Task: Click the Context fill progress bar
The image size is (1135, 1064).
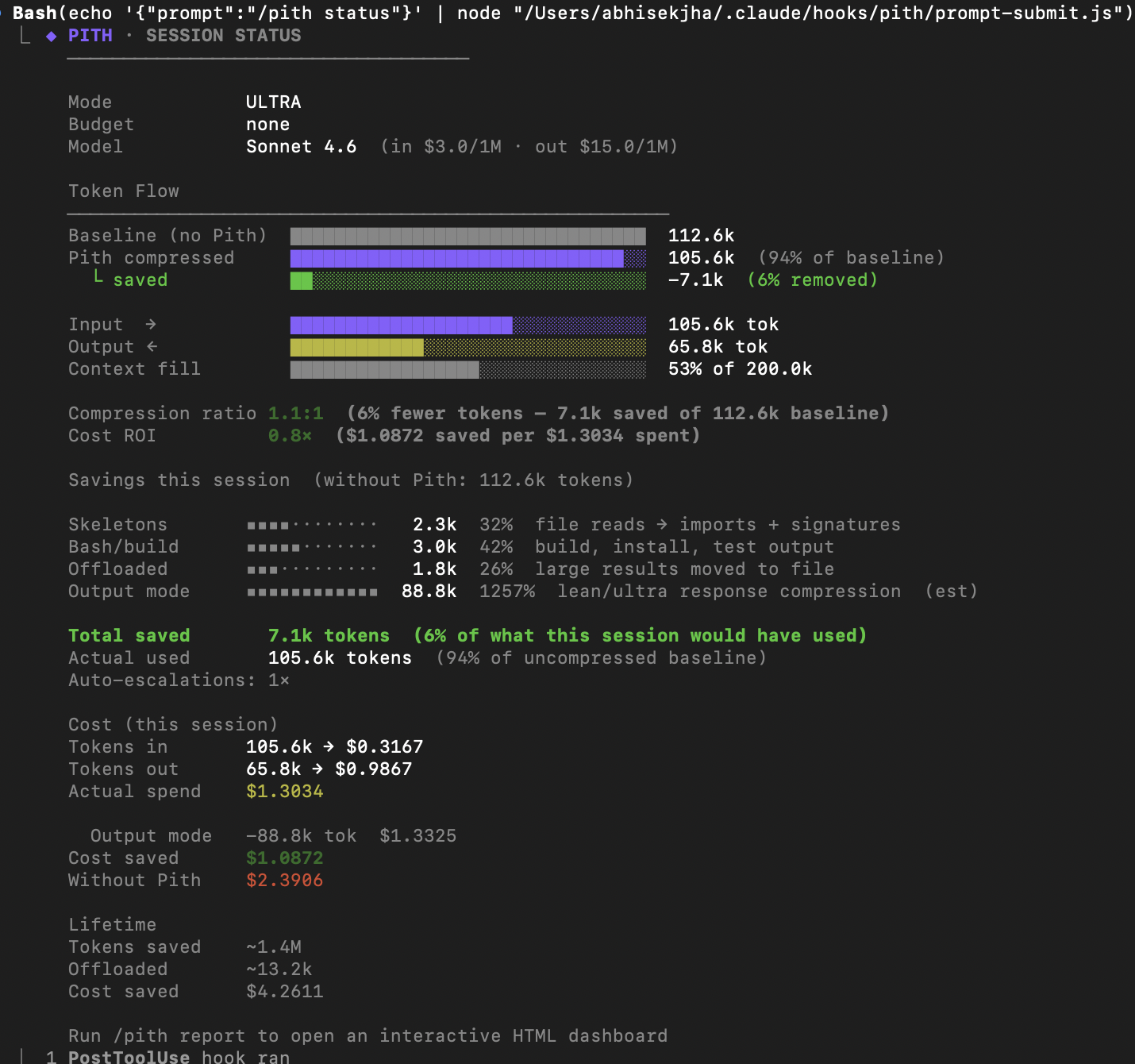Action: (468, 368)
